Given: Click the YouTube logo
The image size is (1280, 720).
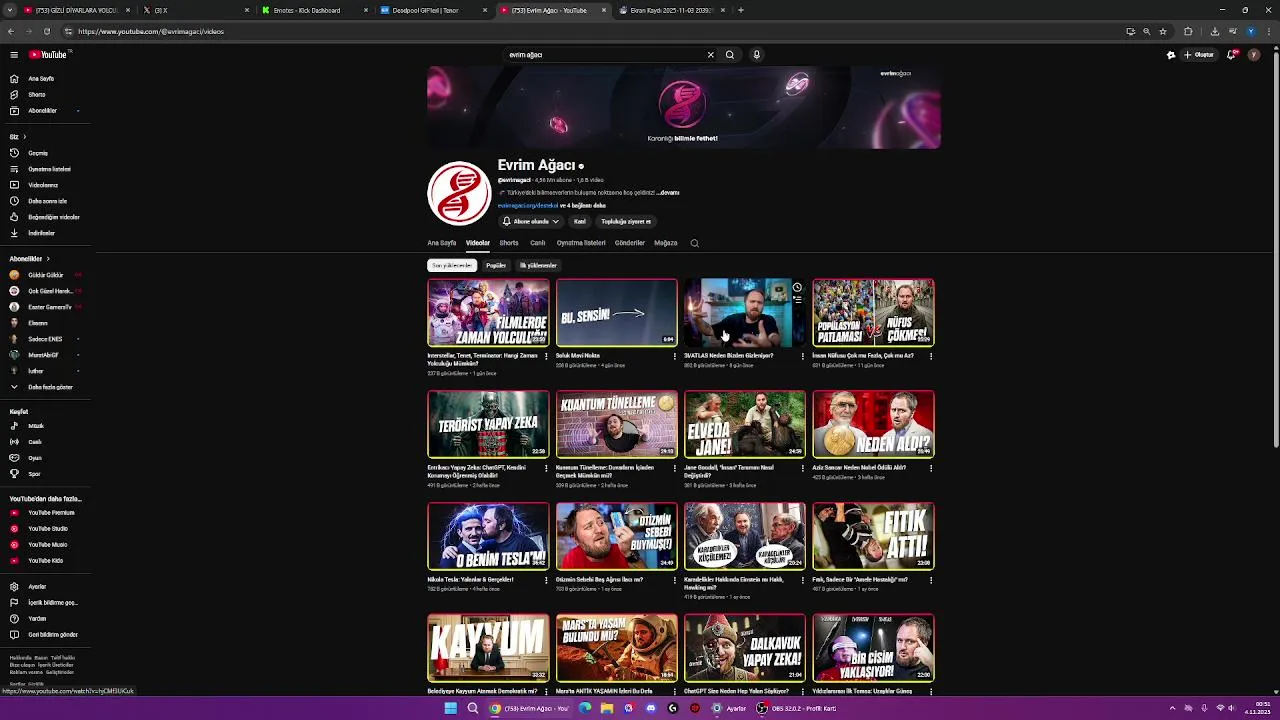Looking at the screenshot, I should [48, 55].
